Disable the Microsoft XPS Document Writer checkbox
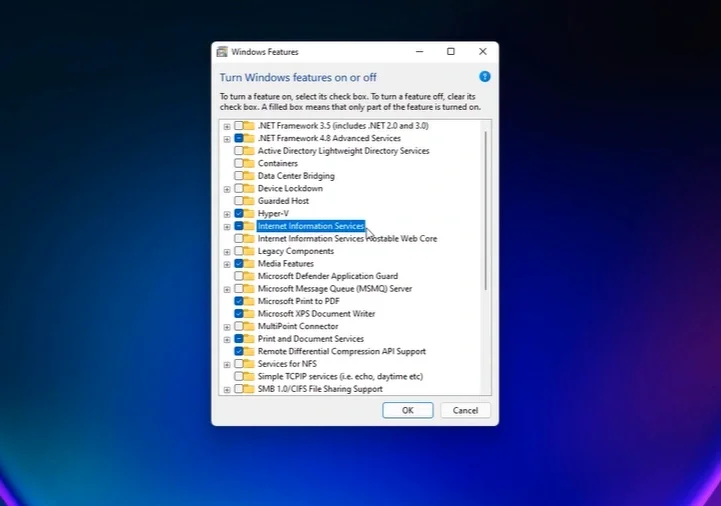The image size is (721, 506). pyautogui.click(x=239, y=314)
